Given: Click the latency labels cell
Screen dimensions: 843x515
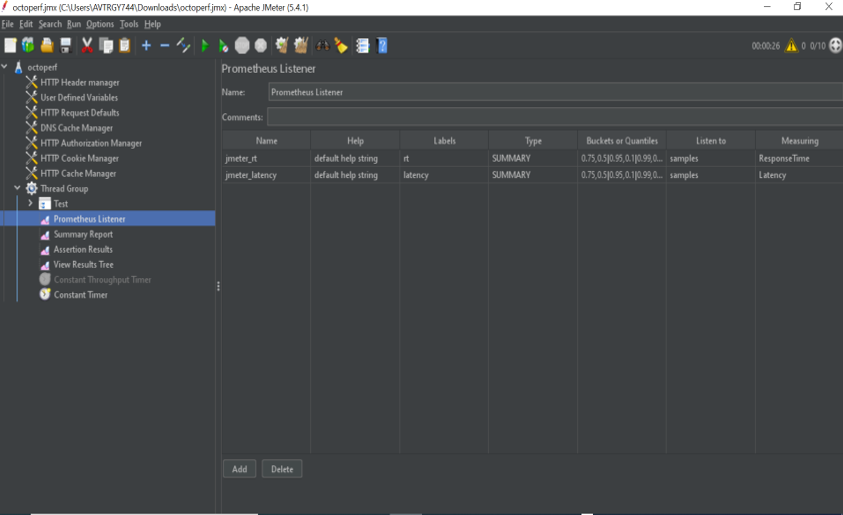Looking at the screenshot, I should pyautogui.click(x=444, y=175).
